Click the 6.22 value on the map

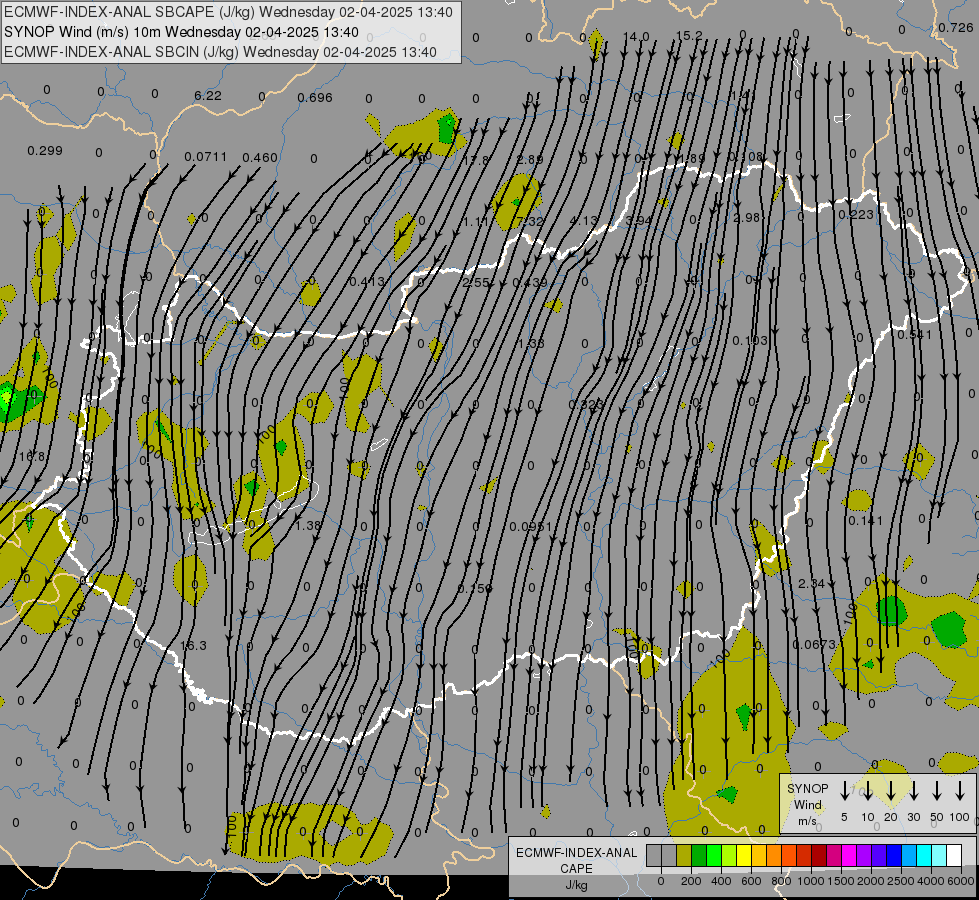click(208, 96)
